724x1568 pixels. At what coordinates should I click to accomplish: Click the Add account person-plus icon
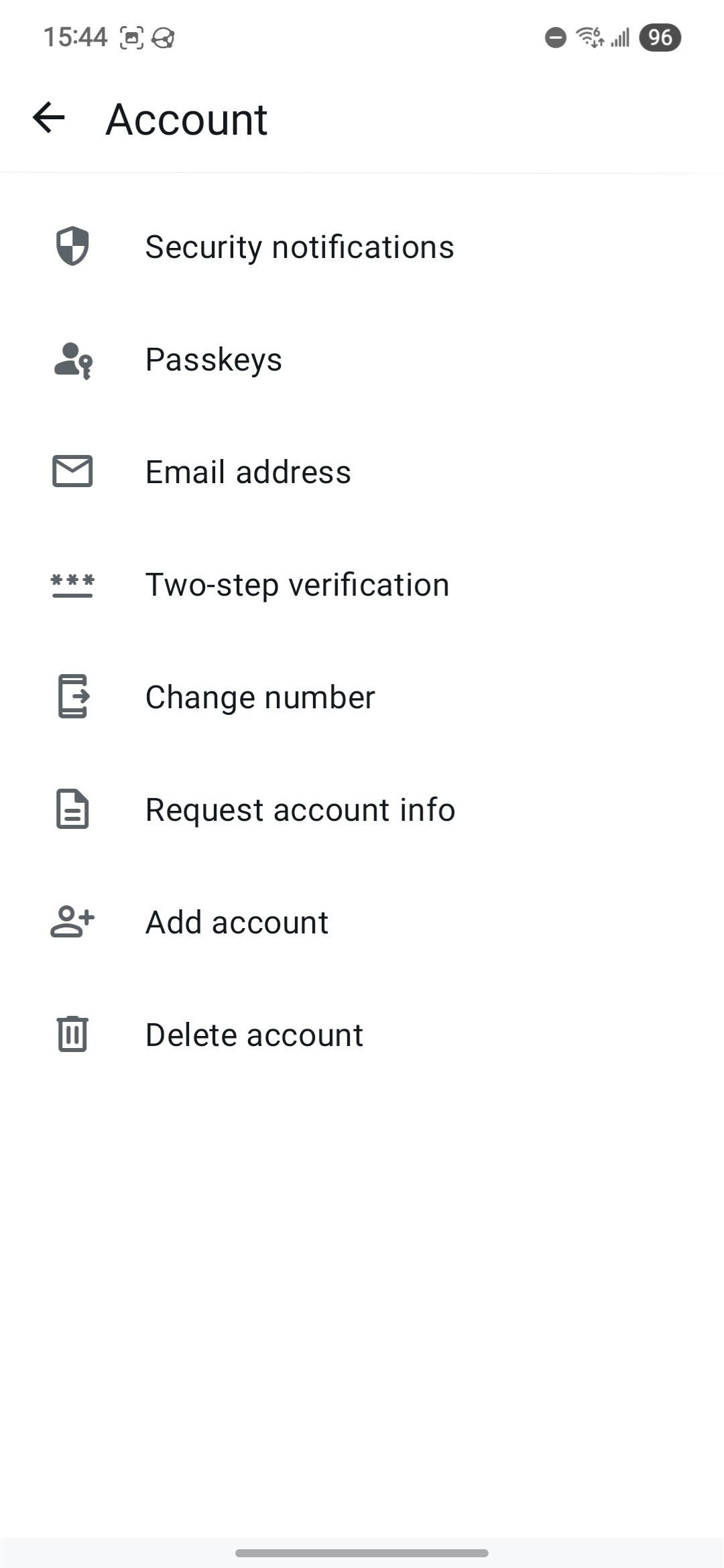tap(72, 921)
